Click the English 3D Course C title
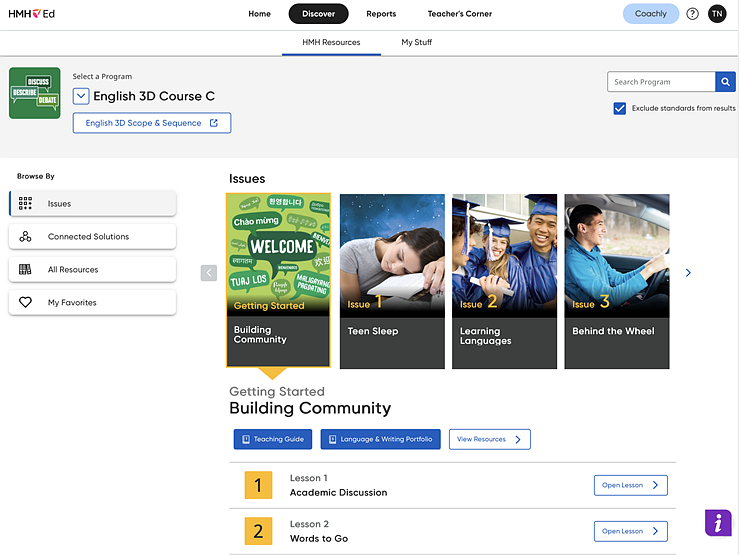The width and height of the screenshot is (740, 555). coord(154,96)
